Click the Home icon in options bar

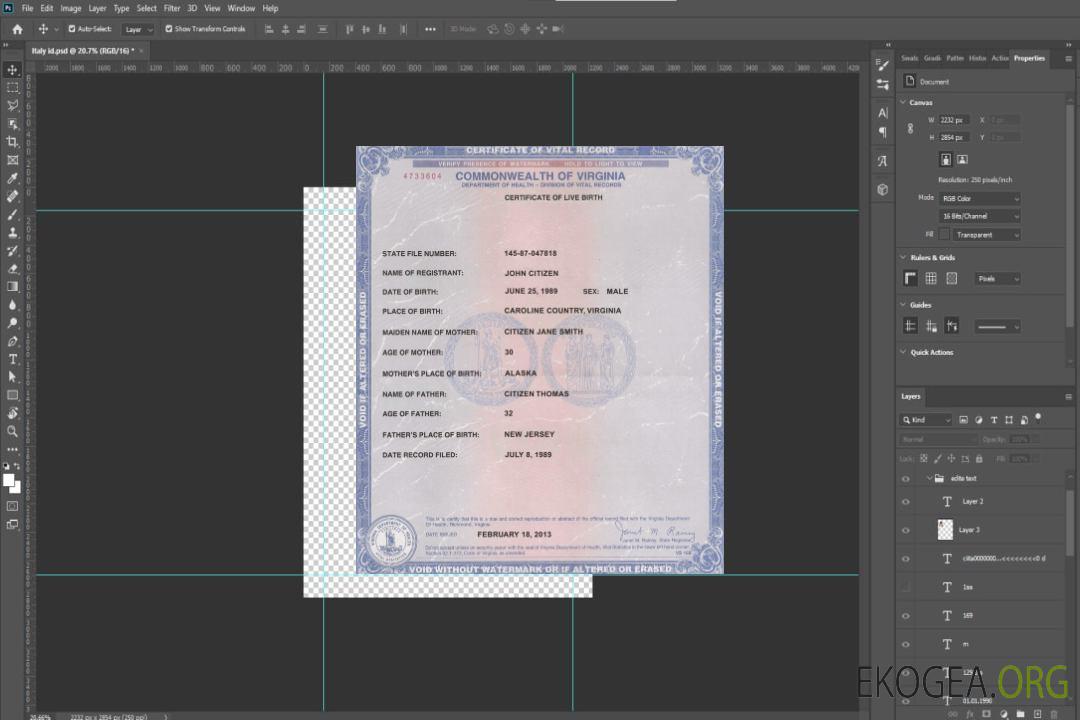pos(17,29)
